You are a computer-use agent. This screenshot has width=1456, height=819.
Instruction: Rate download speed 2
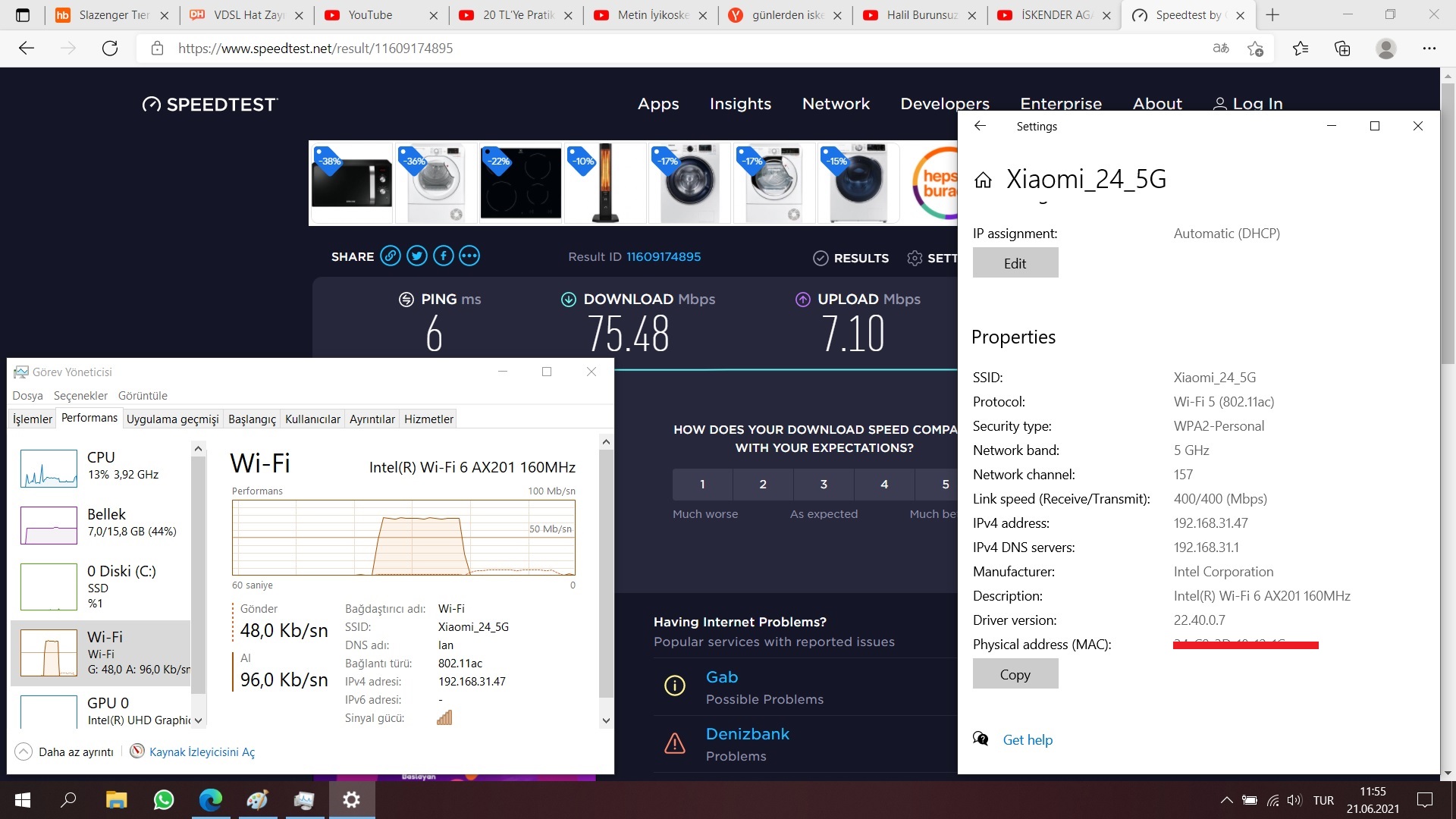click(x=763, y=484)
